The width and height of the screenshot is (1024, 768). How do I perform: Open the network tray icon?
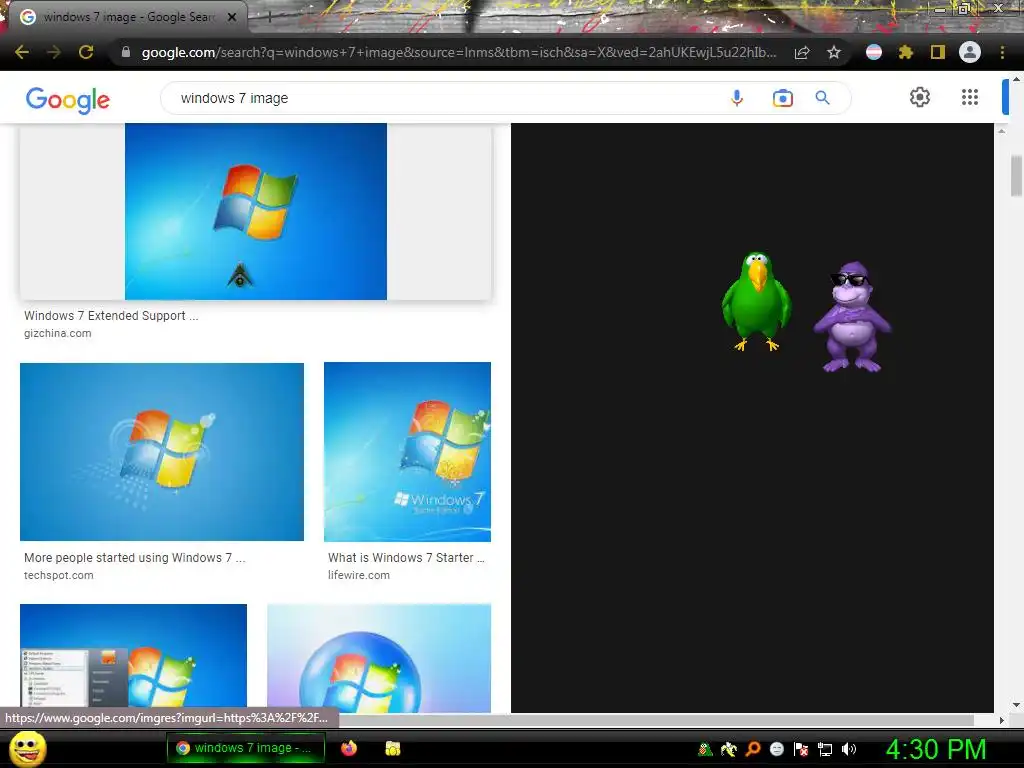point(825,749)
